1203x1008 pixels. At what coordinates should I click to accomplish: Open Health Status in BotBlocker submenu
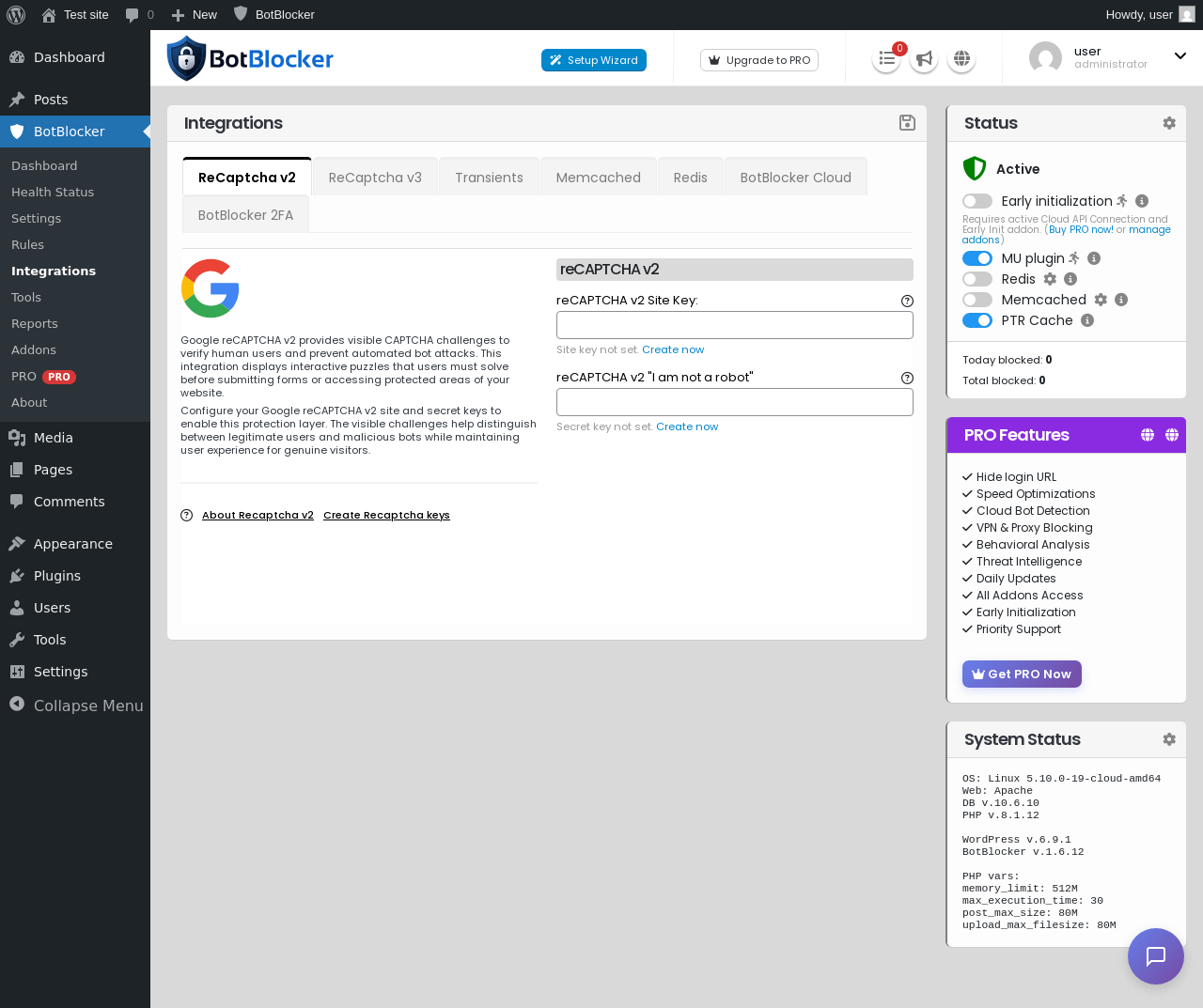tap(53, 192)
